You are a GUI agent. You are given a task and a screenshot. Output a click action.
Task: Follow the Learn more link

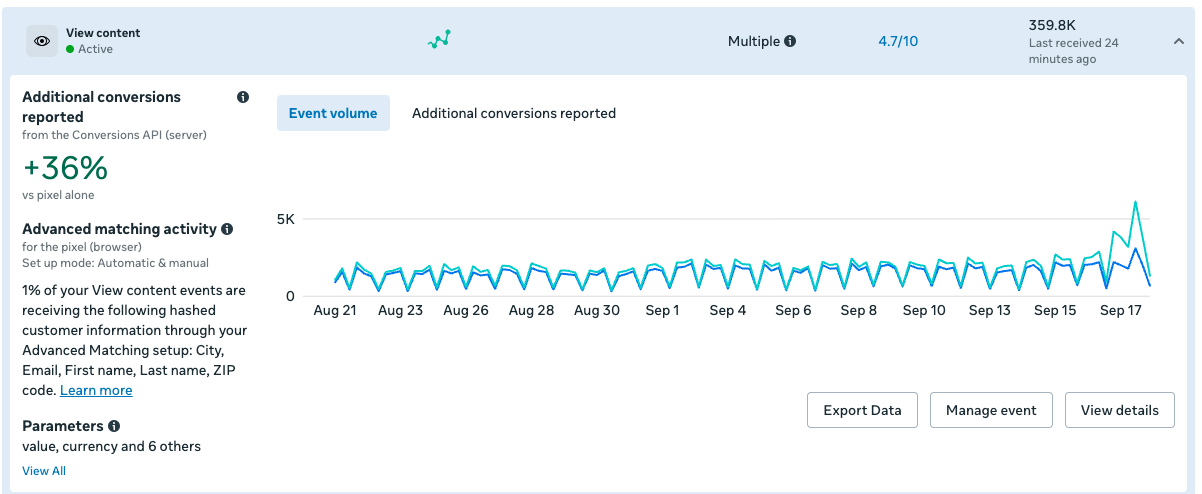pos(96,390)
